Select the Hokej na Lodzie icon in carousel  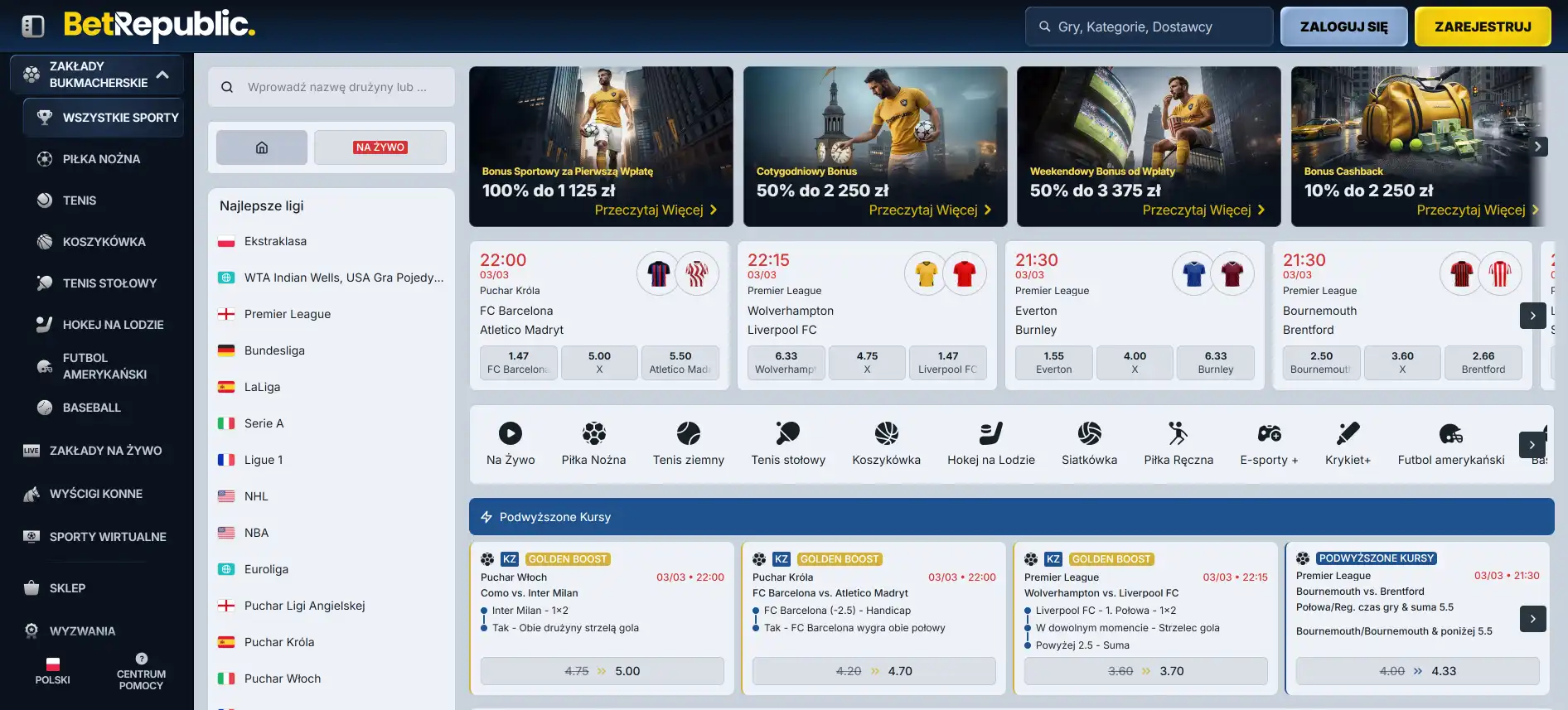tap(990, 433)
